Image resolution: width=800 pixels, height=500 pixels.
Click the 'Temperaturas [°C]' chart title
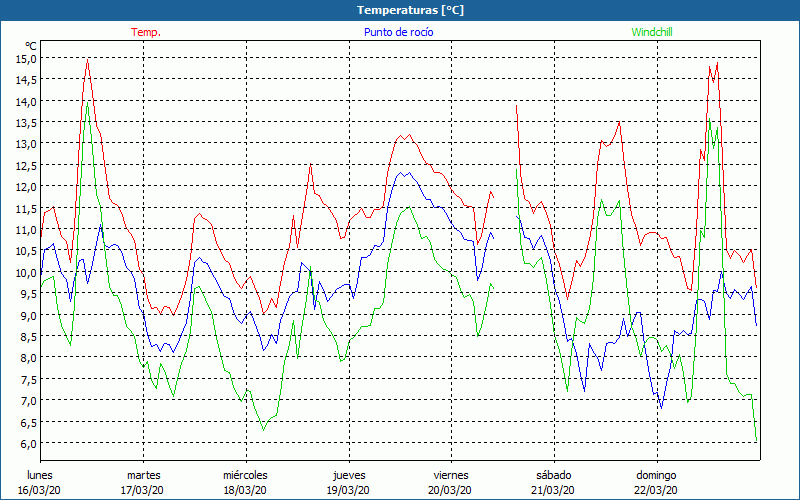(x=411, y=10)
